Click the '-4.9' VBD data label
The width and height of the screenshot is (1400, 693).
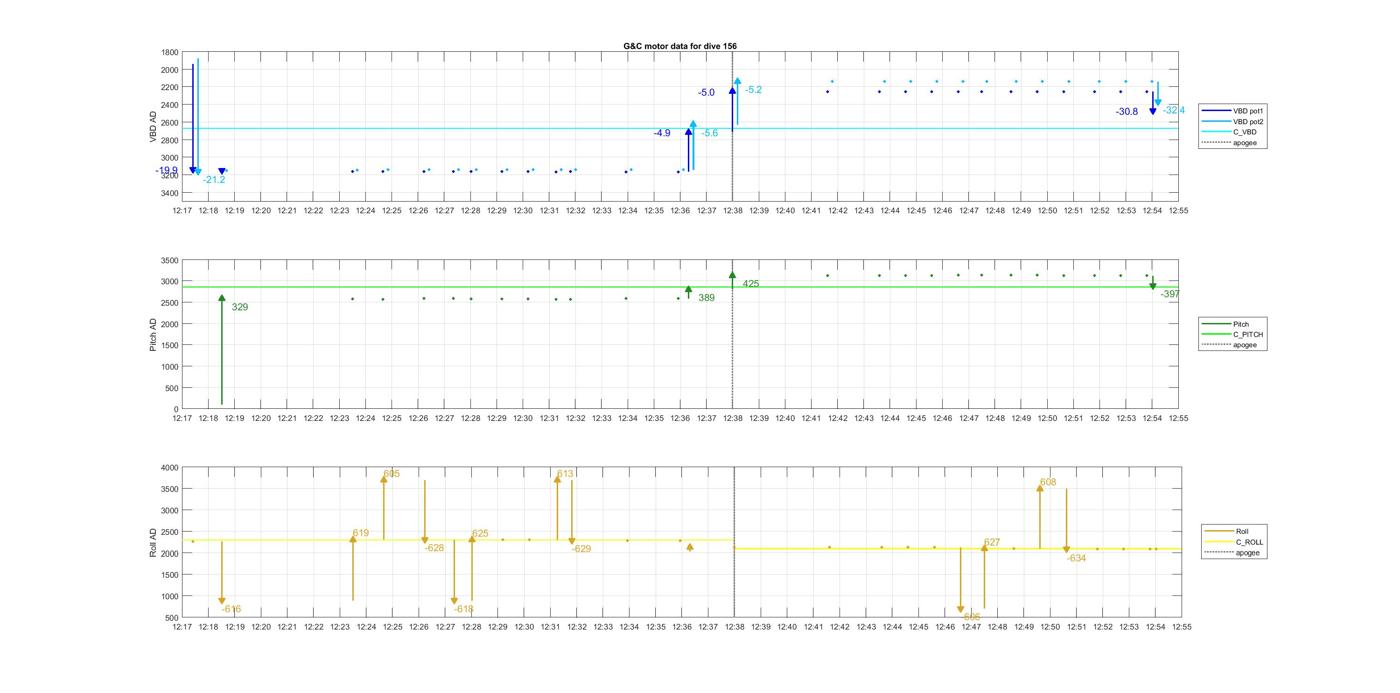pos(662,133)
